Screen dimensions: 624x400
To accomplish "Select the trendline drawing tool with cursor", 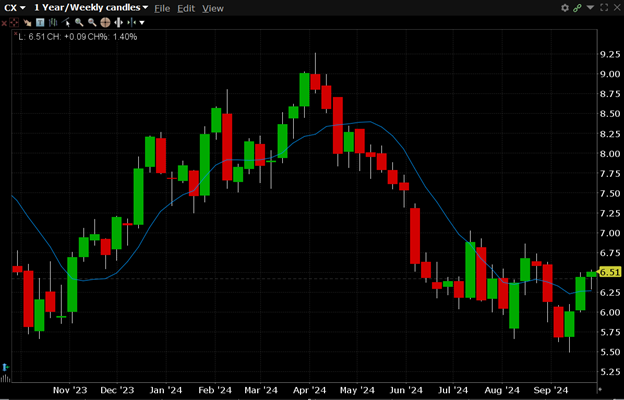I will click(x=66, y=23).
